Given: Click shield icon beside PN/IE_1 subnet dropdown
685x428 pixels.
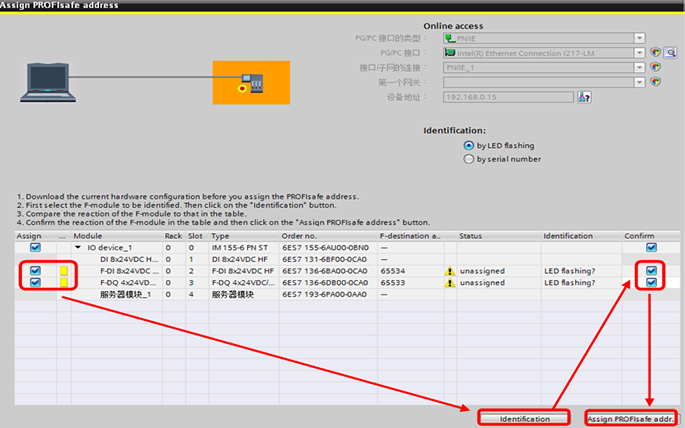Looking at the screenshot, I should coord(655,67).
